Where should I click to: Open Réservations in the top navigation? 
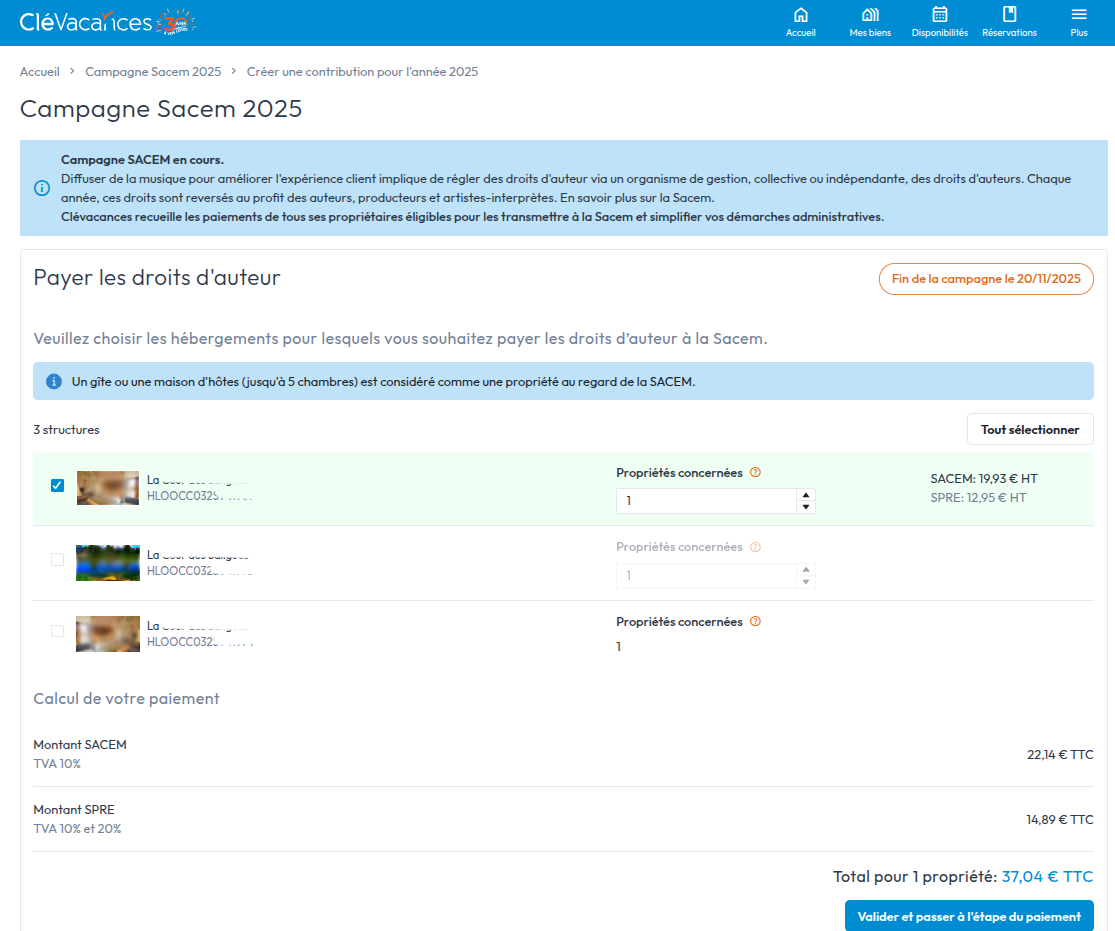point(1009,22)
